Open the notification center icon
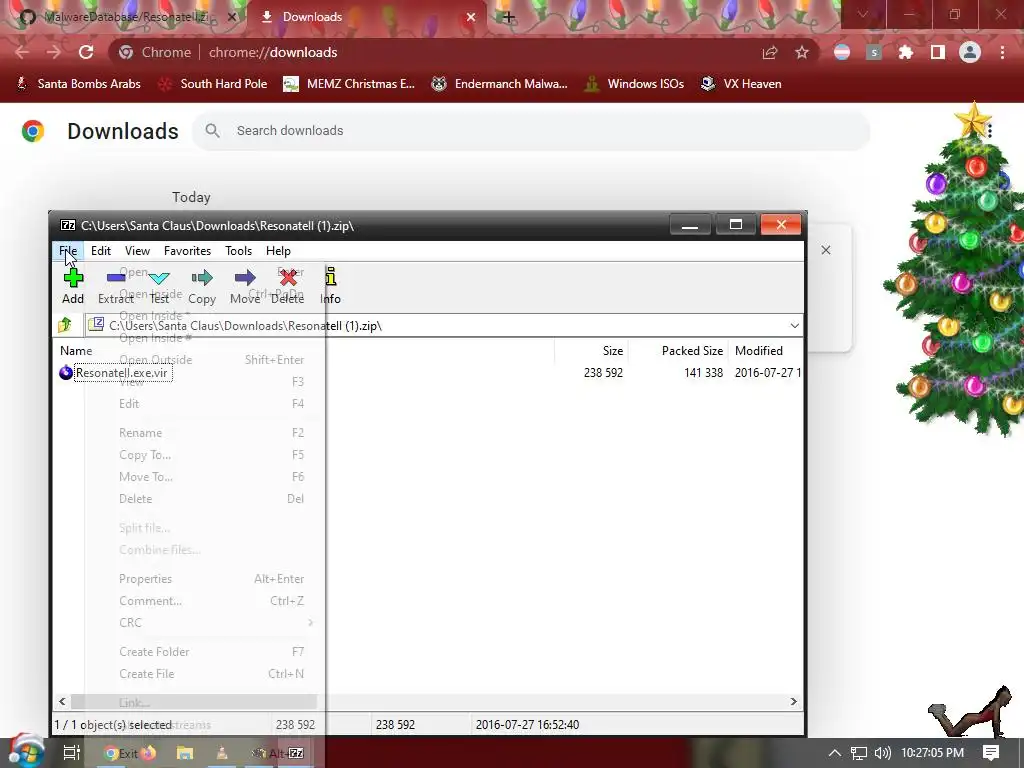Screen dimensions: 1024x768 [991, 753]
